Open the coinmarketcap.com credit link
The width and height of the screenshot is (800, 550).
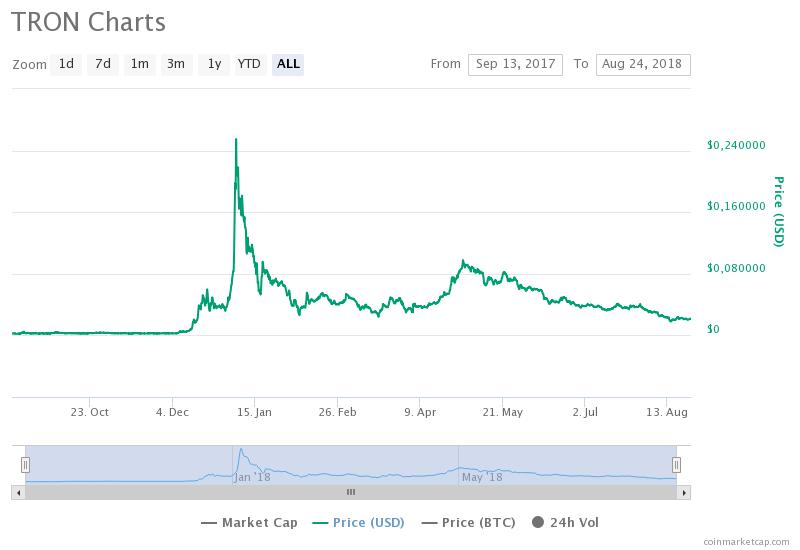[746, 542]
